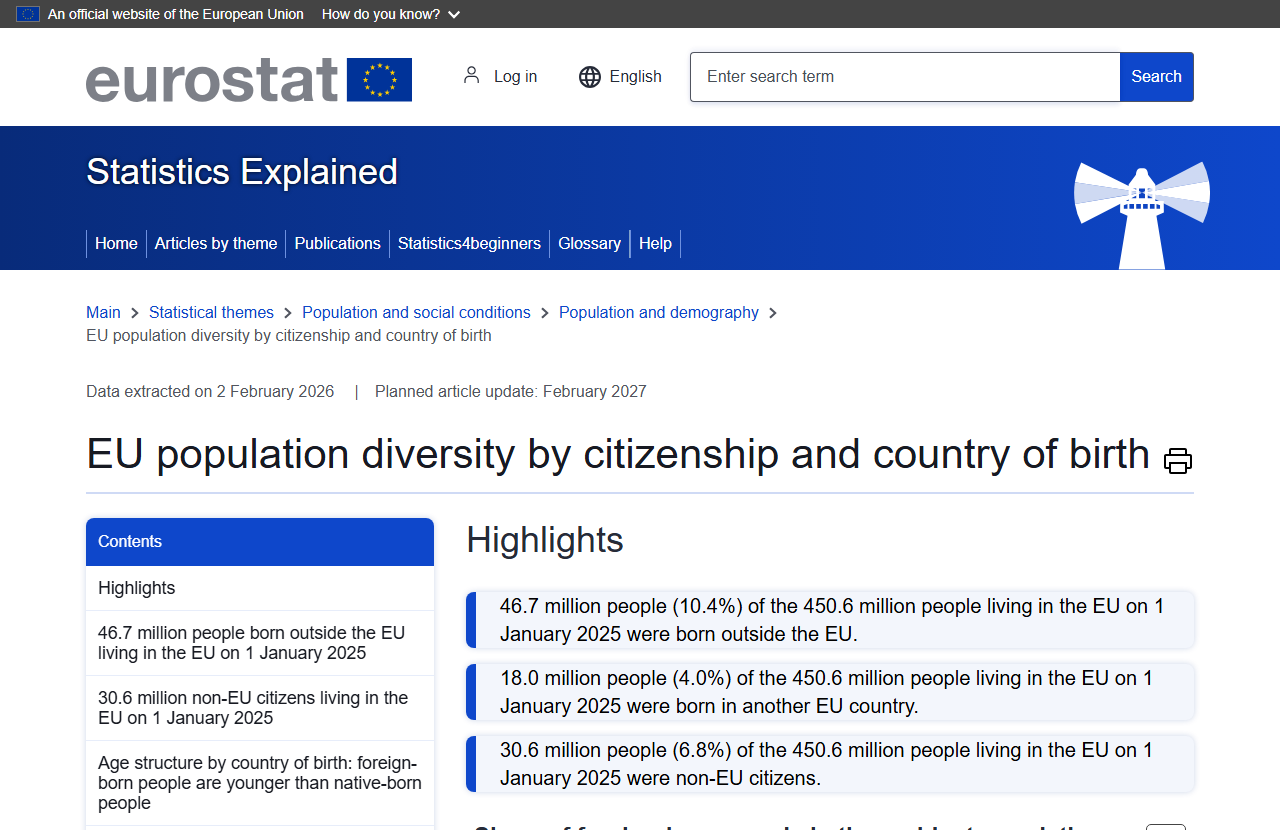Focus the 'Enter search term' field

905,77
